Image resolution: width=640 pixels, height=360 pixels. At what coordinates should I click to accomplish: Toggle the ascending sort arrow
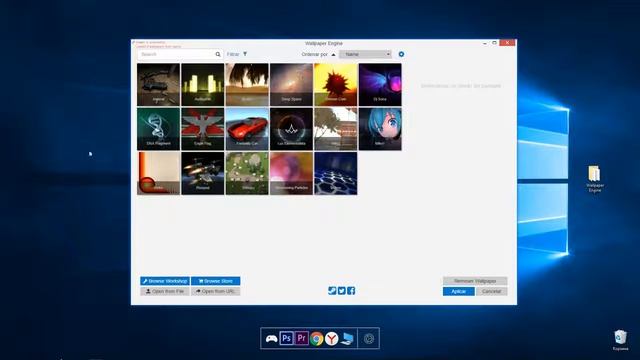click(x=333, y=54)
